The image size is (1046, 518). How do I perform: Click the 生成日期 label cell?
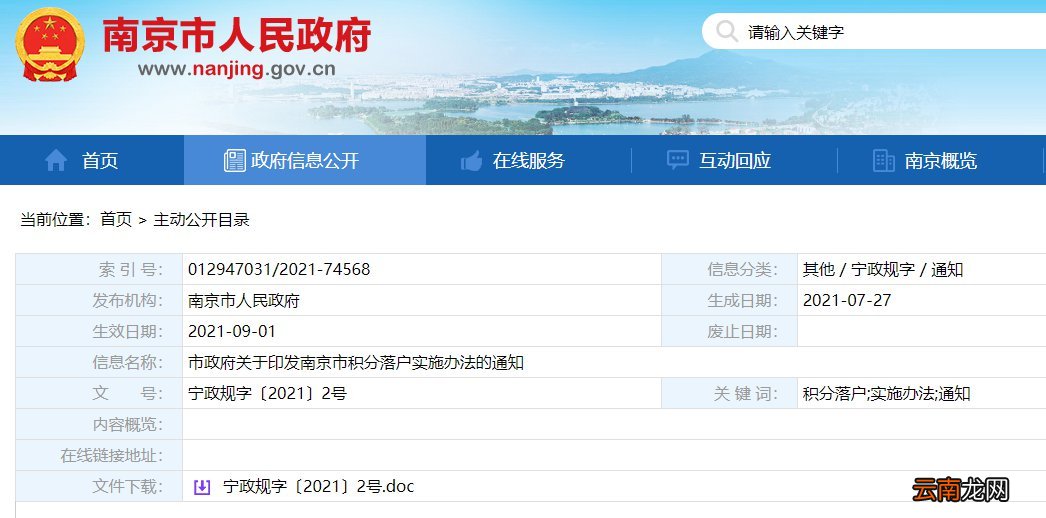[730, 300]
